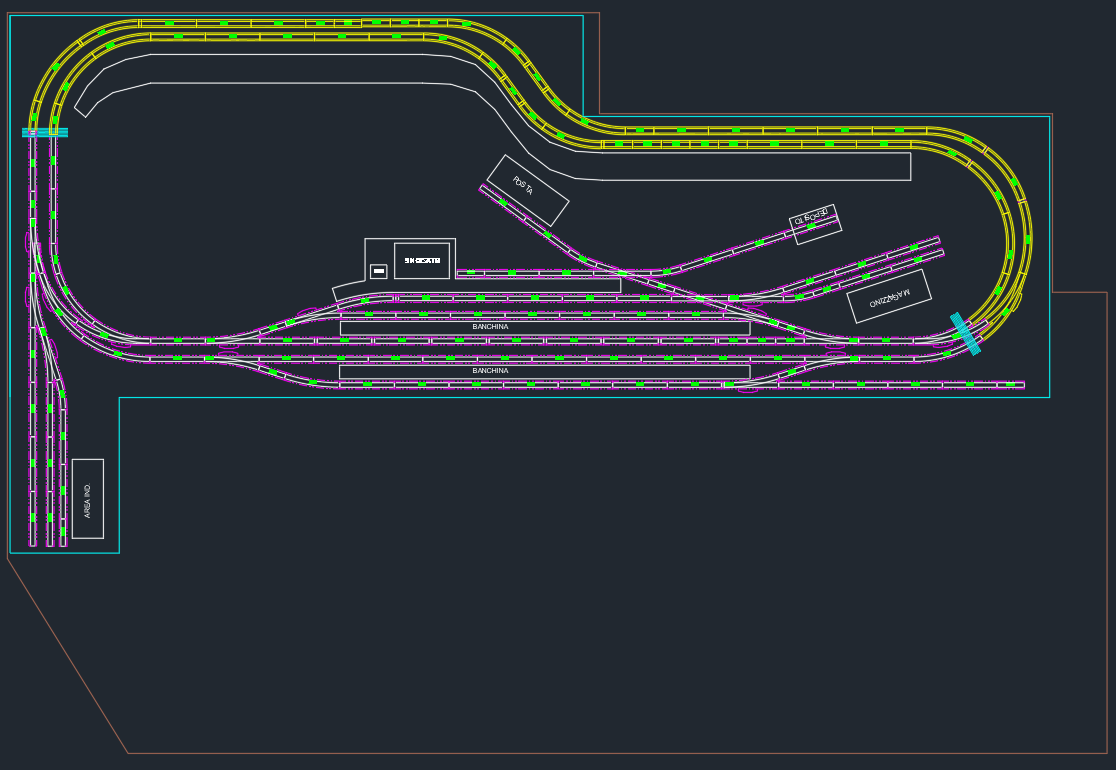Click the POSTA building label
The image size is (1116, 770).
pyautogui.click(x=523, y=186)
